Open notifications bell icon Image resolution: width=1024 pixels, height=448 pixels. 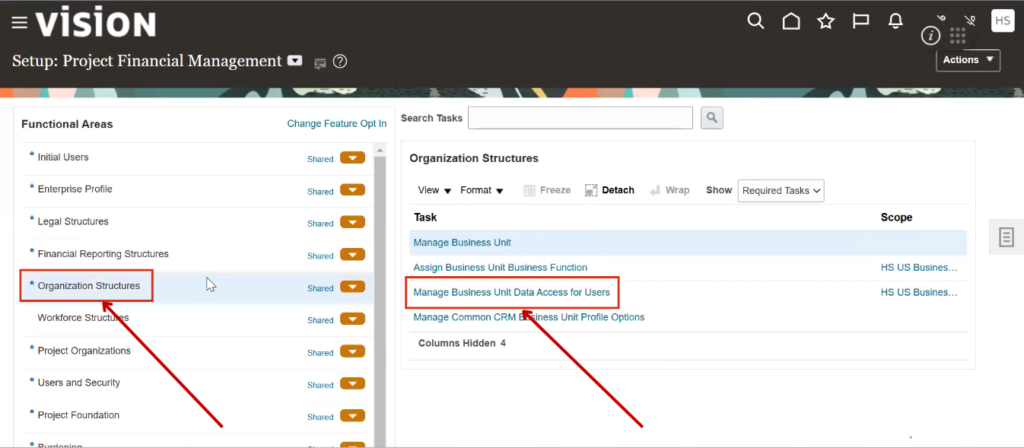point(896,21)
